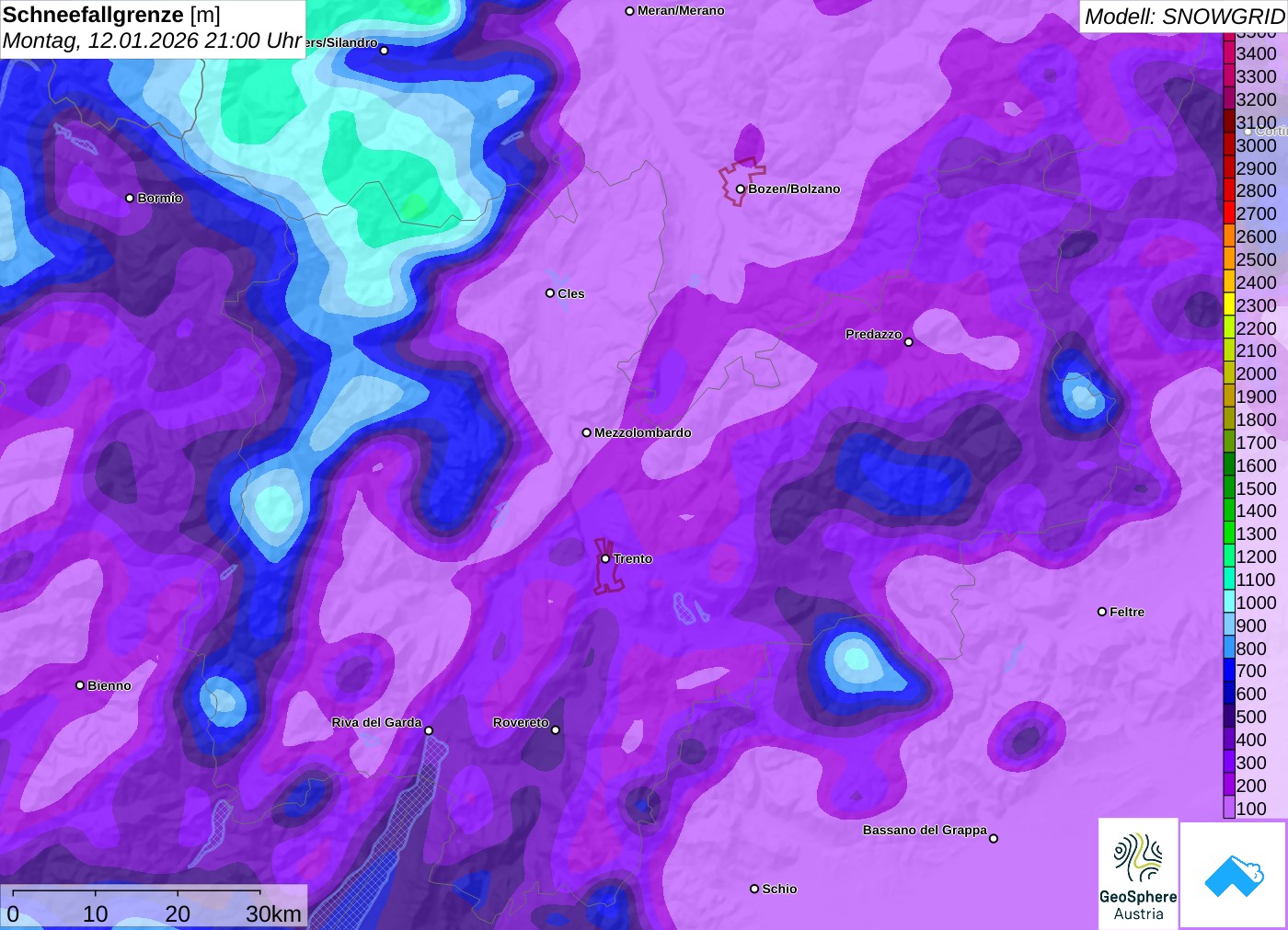This screenshot has width=1288, height=930.
Task: Click the 'Schneefallgrenze [m]' title
Action: coord(111,15)
